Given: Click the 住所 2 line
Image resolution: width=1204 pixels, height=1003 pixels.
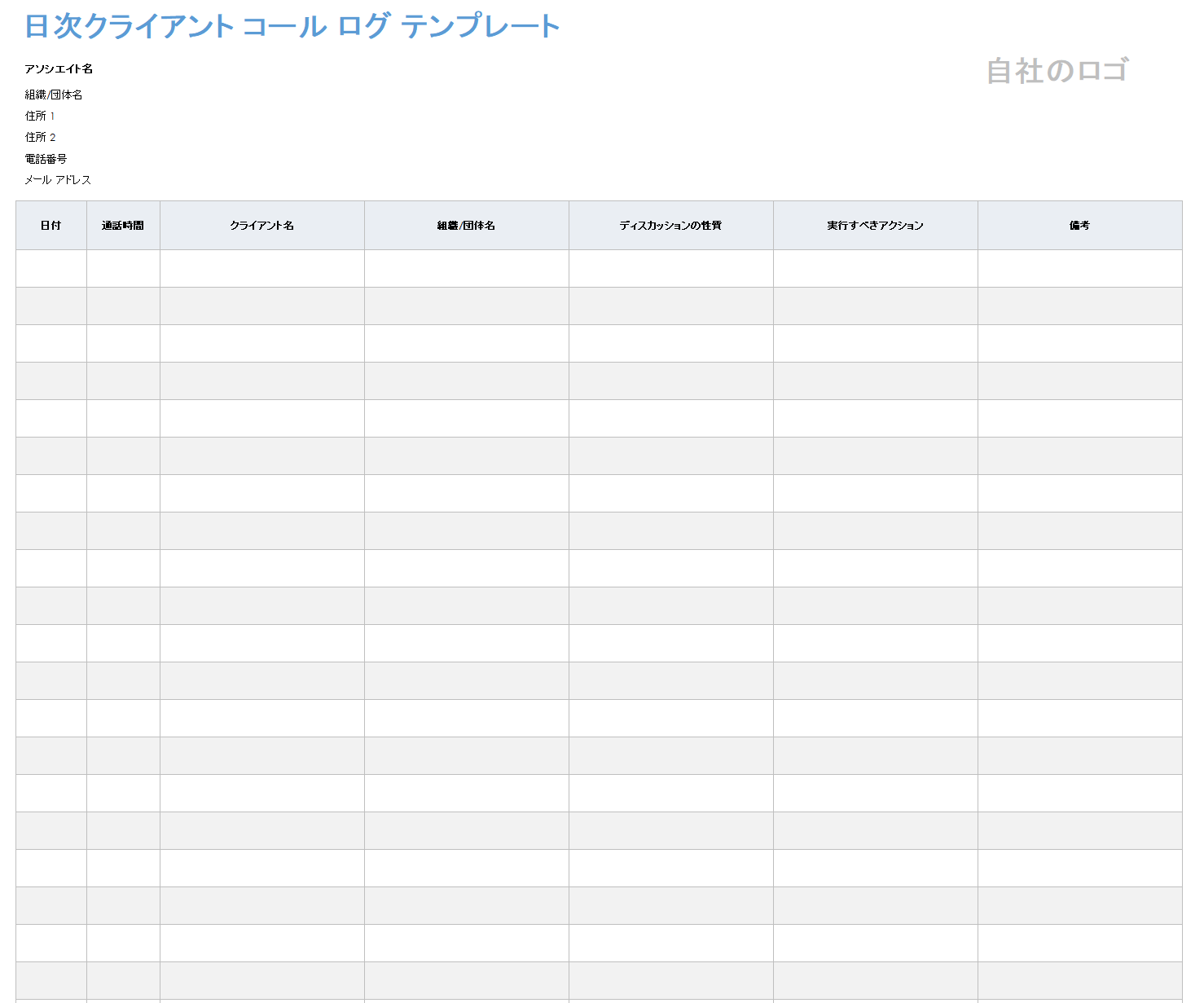Looking at the screenshot, I should (x=40, y=138).
